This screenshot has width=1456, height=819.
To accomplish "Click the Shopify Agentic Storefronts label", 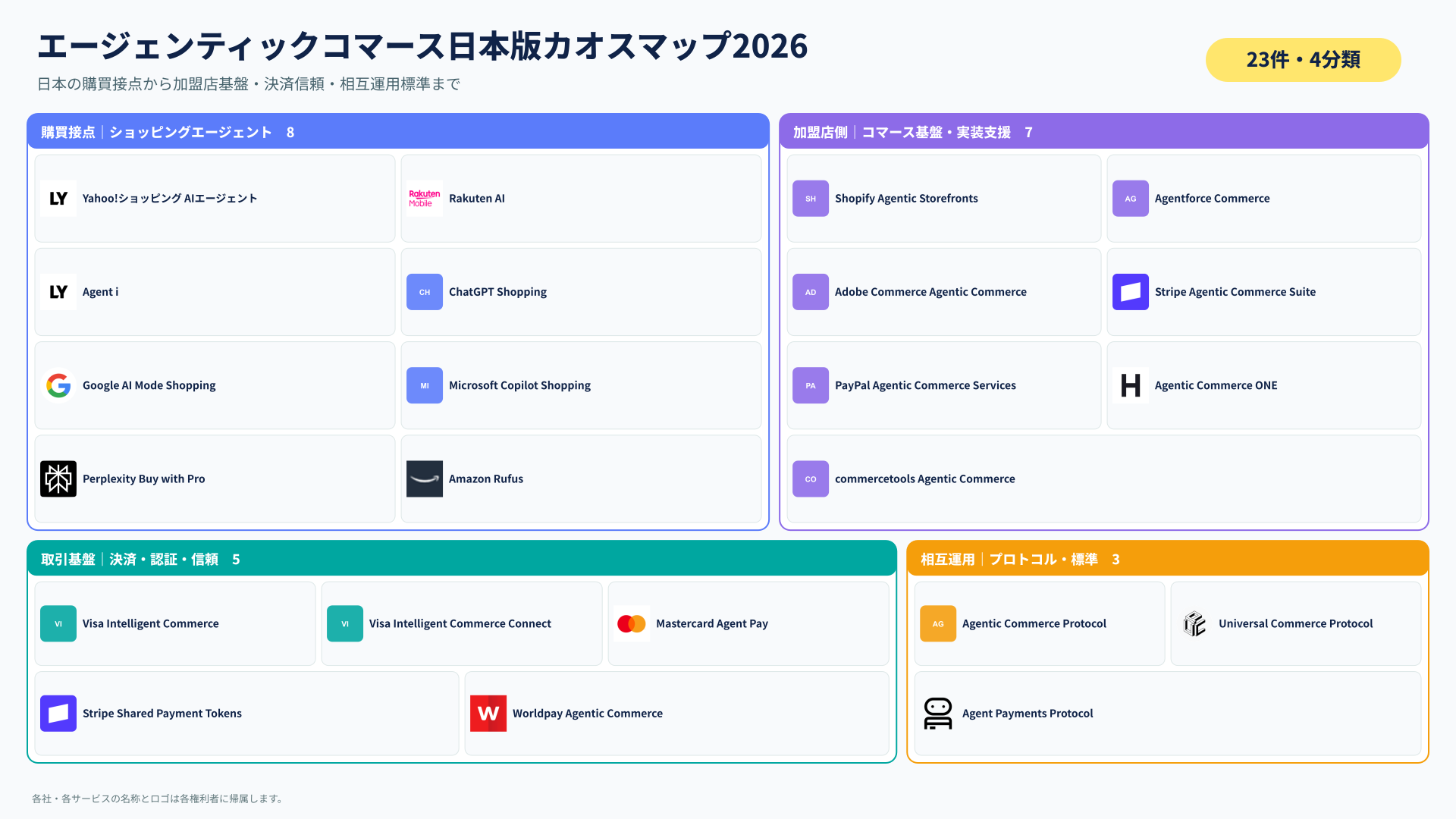I will pos(906,199).
